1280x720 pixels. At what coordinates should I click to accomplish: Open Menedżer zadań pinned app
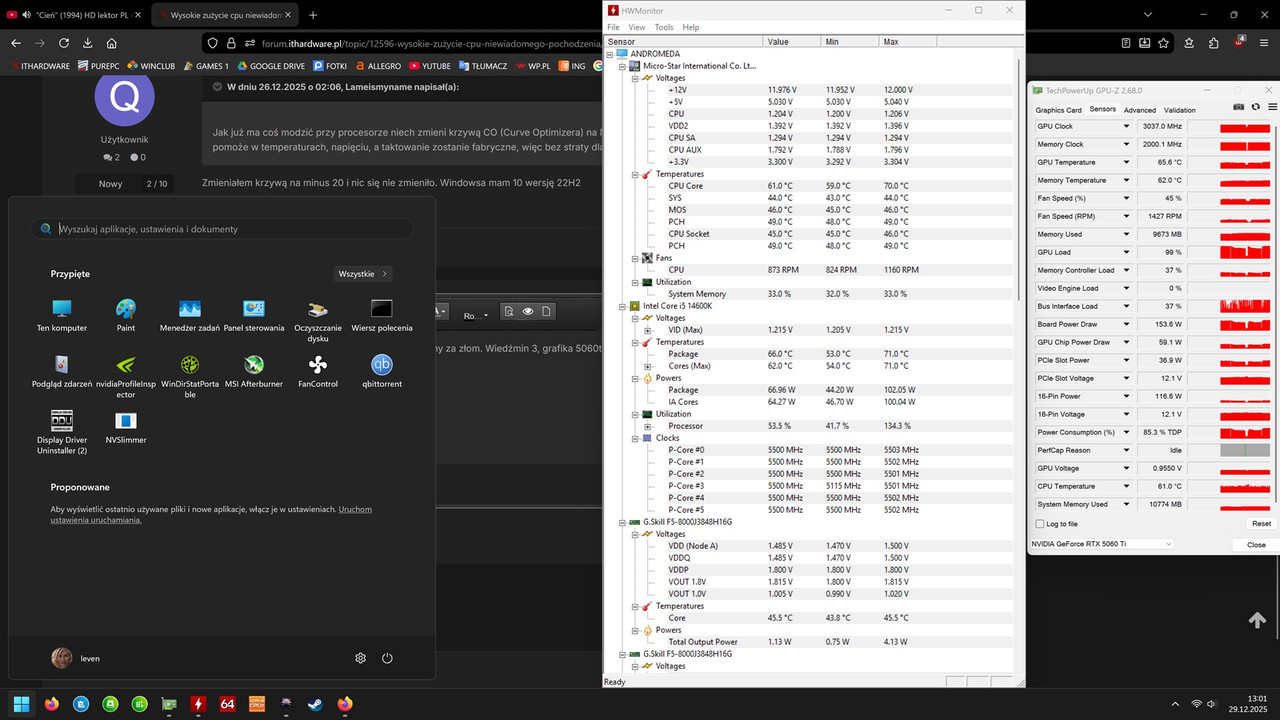[x=190, y=316]
